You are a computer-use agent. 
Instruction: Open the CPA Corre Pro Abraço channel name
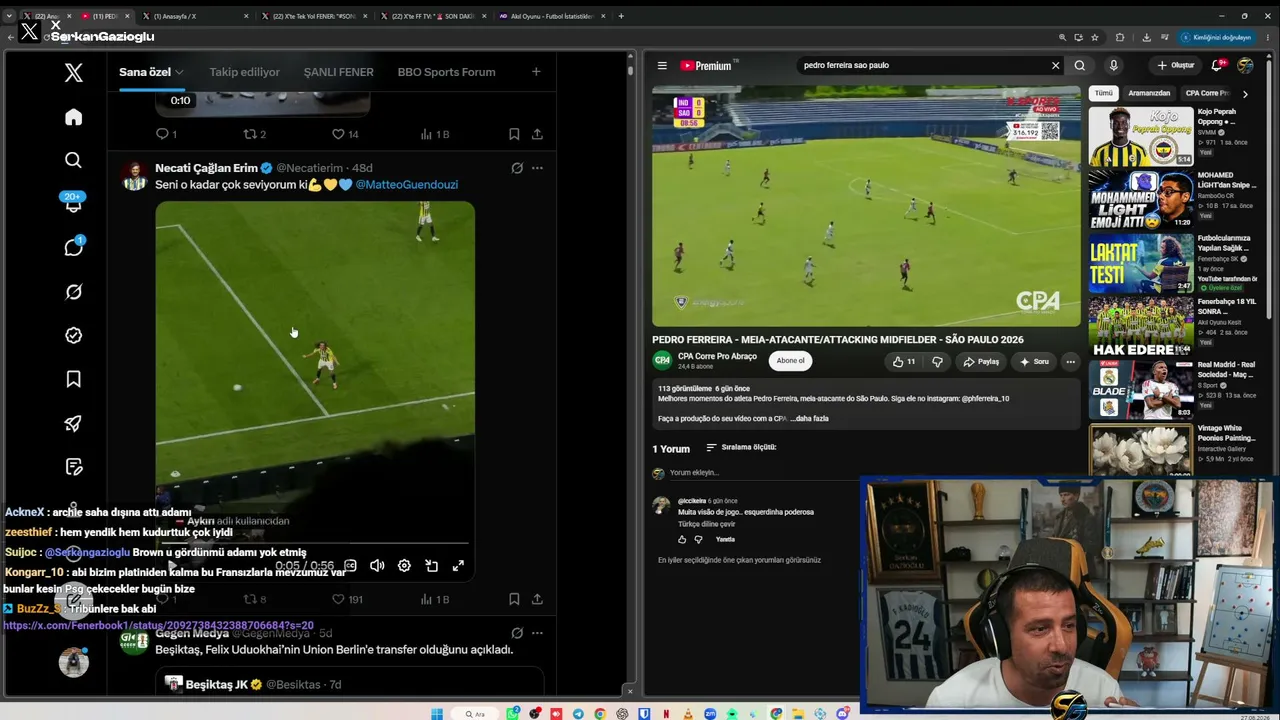pos(717,356)
